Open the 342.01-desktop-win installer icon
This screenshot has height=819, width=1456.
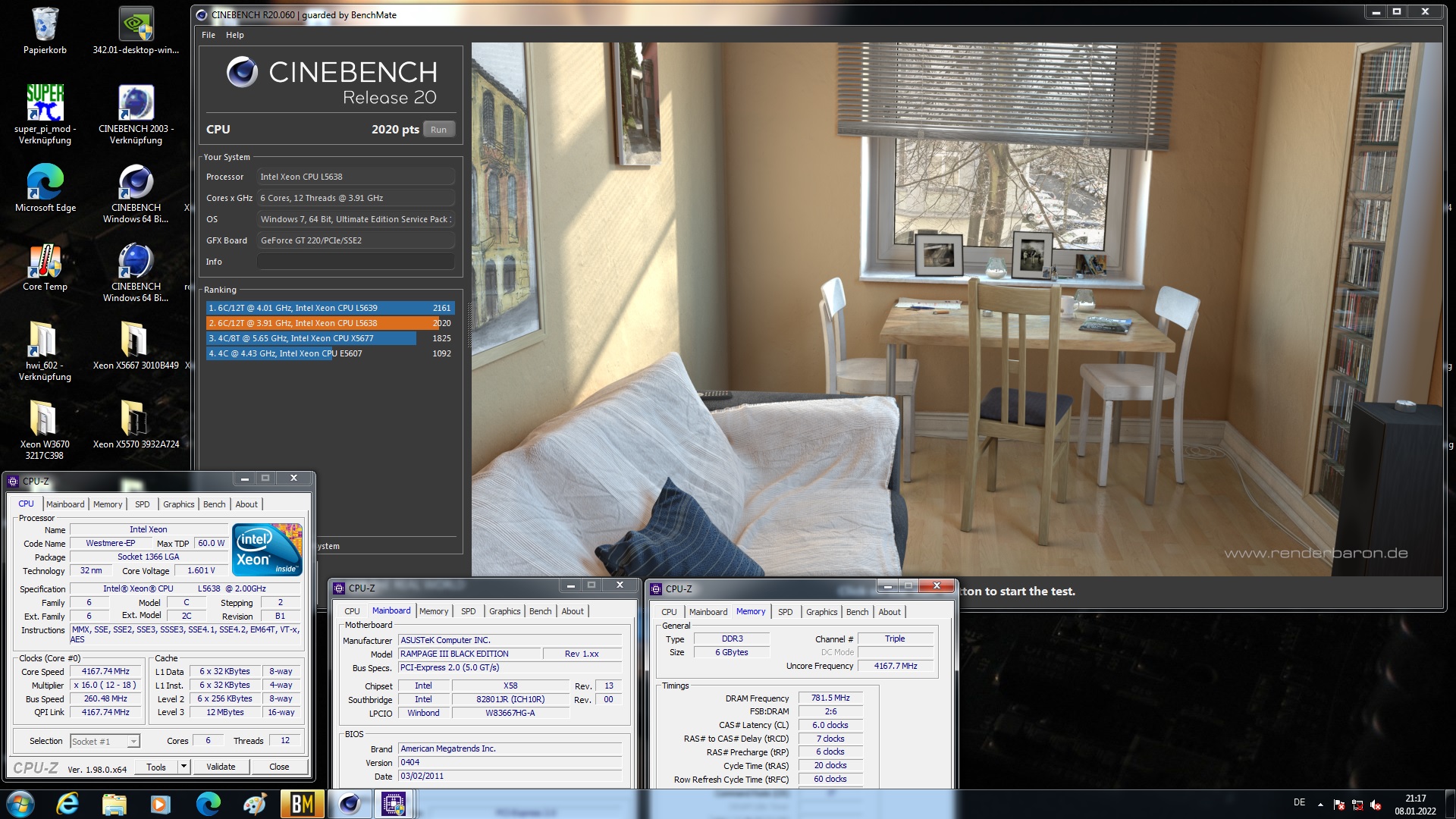136,31
